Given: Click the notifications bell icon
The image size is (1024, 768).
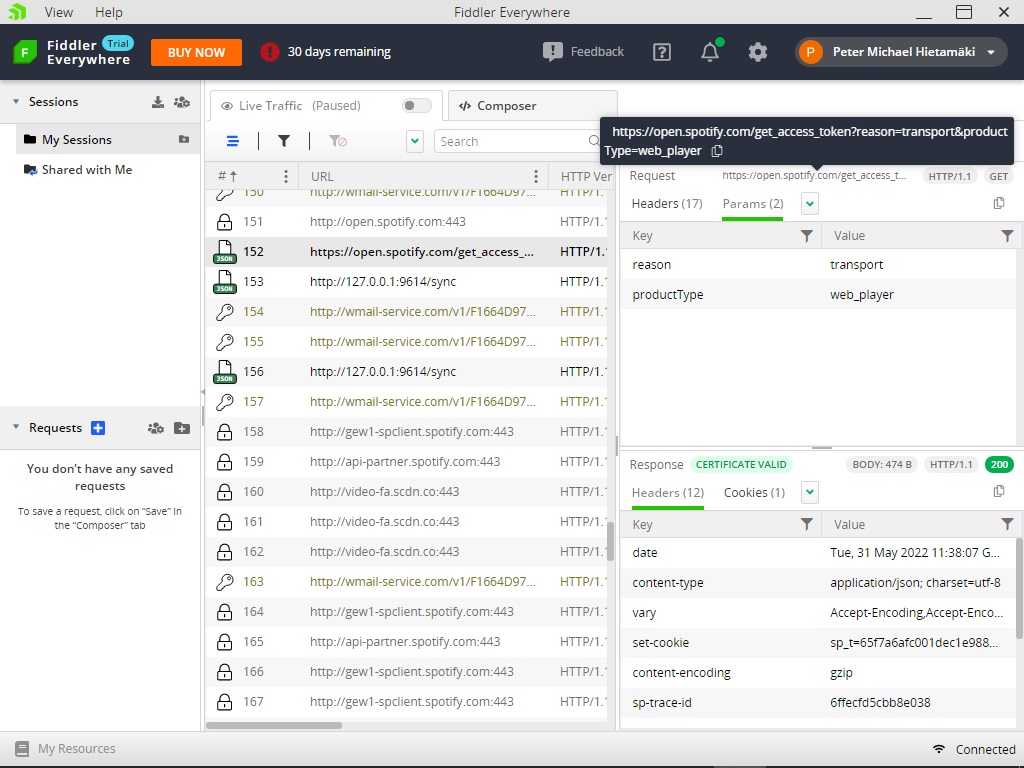Looking at the screenshot, I should (710, 52).
